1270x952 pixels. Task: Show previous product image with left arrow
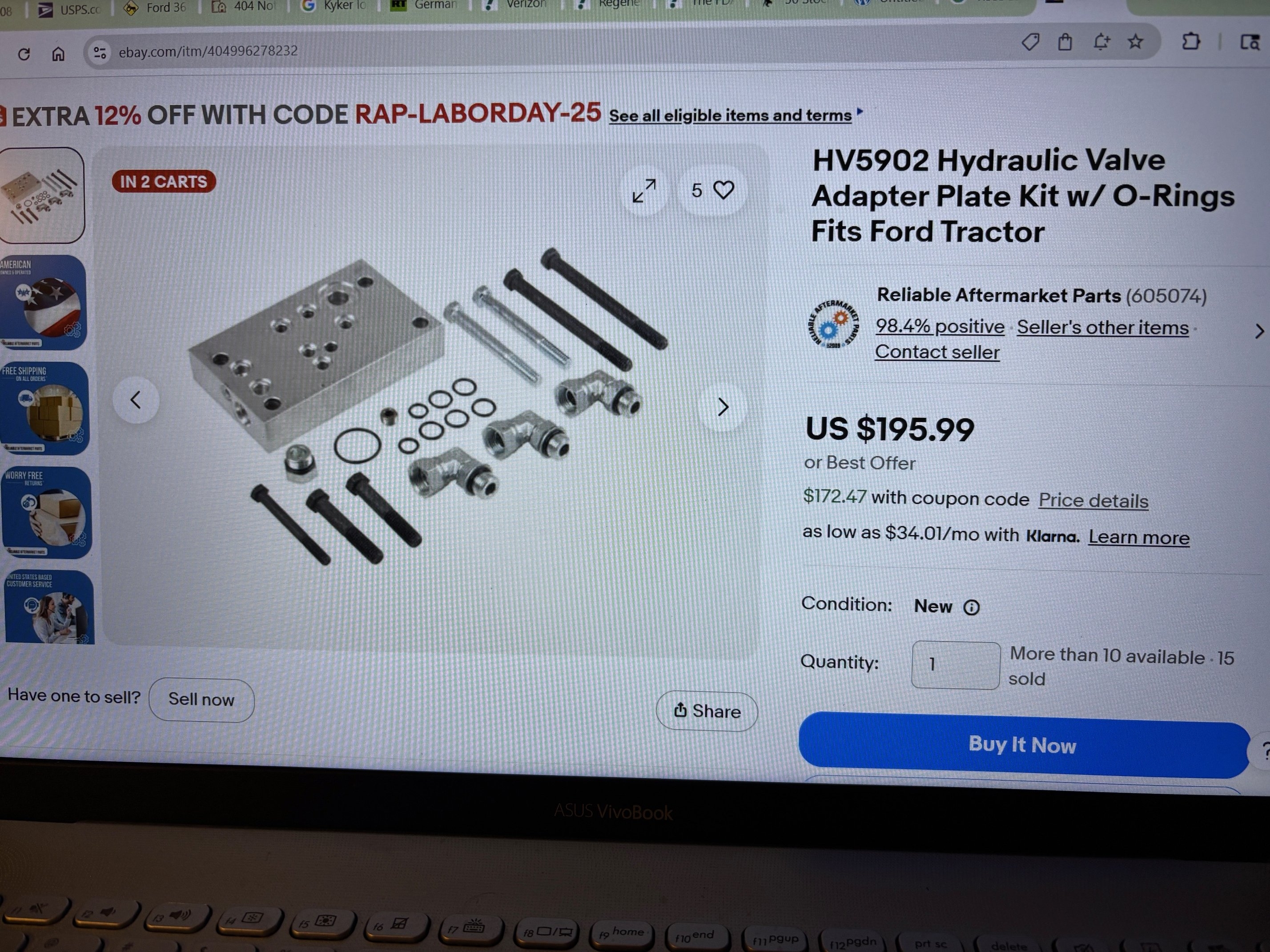pos(136,400)
